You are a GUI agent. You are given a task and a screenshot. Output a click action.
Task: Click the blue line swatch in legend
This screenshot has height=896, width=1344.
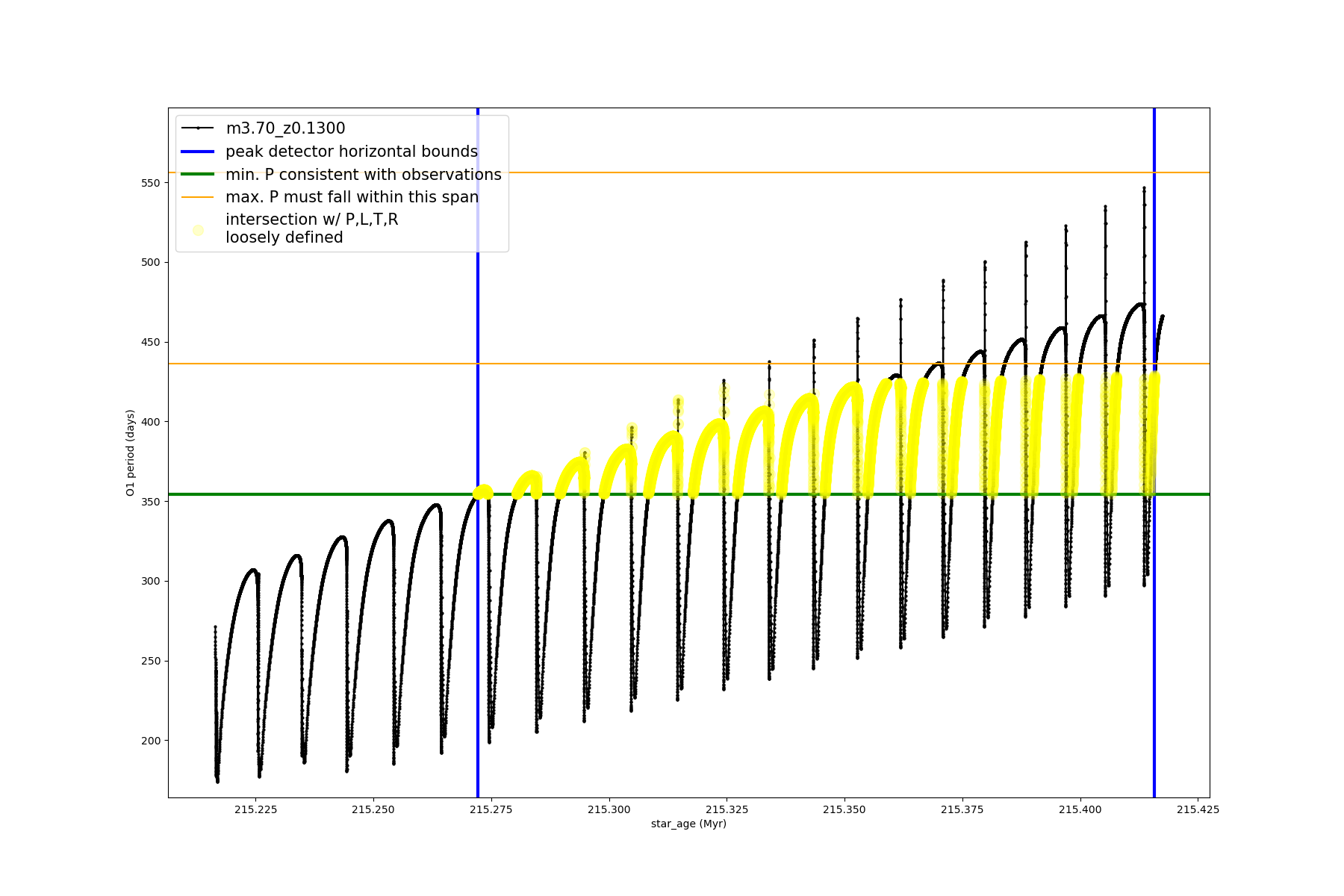pyautogui.click(x=198, y=152)
